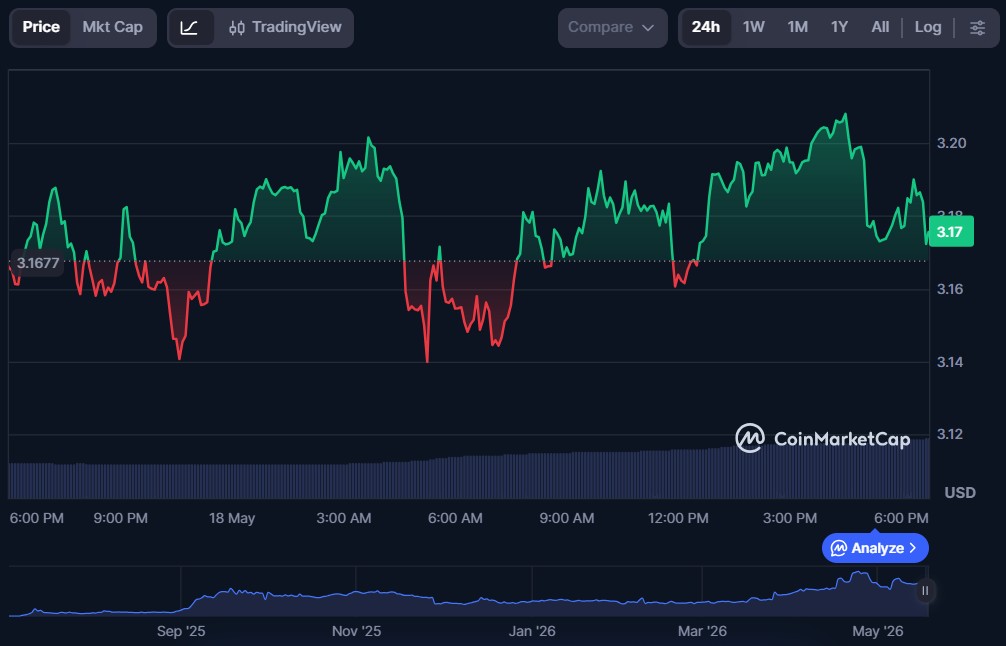Click the chevron arrow next to Compare
This screenshot has height=646, width=1006.
[x=648, y=28]
